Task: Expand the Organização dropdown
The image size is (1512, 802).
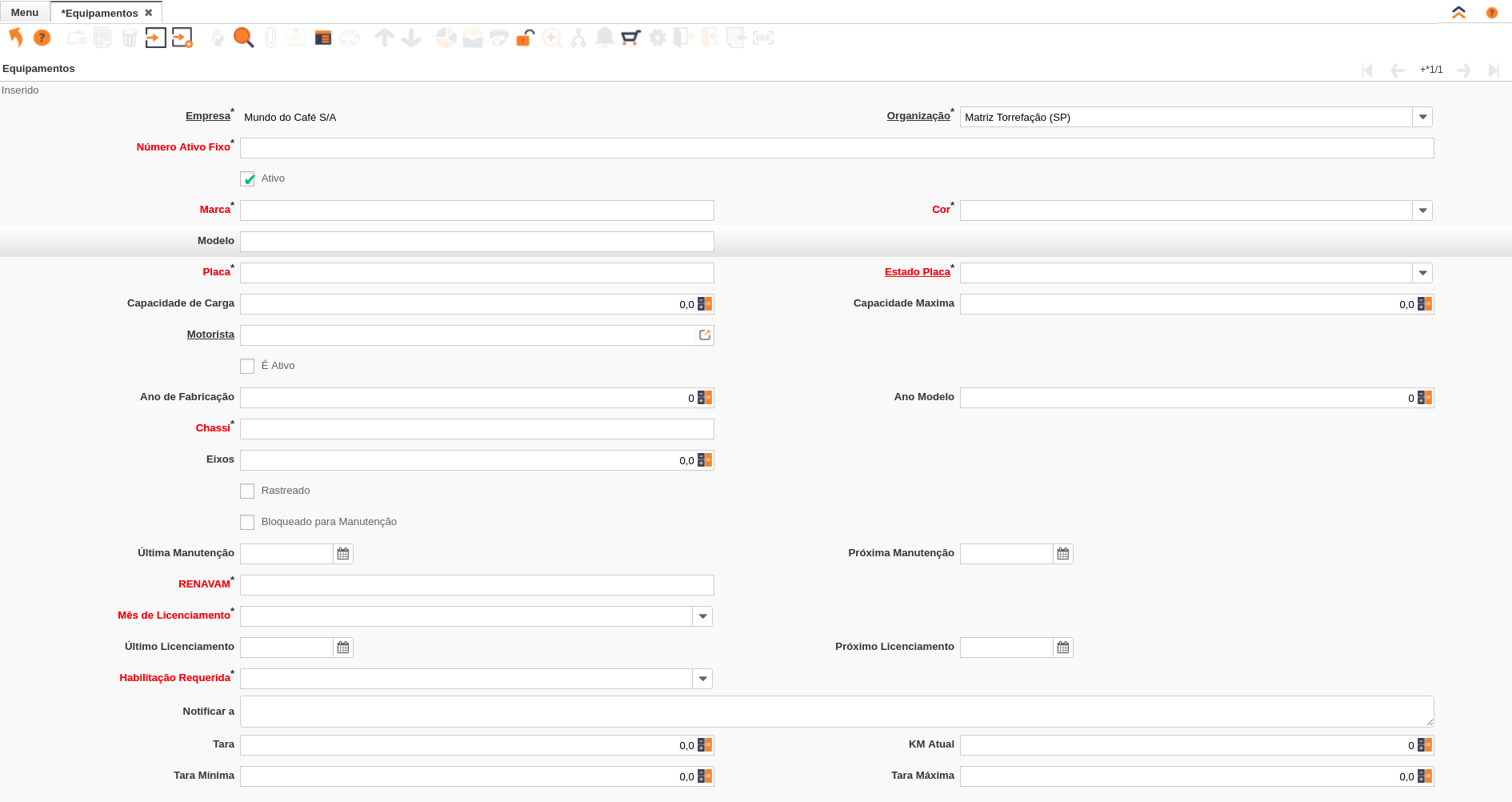Action: click(x=1422, y=118)
